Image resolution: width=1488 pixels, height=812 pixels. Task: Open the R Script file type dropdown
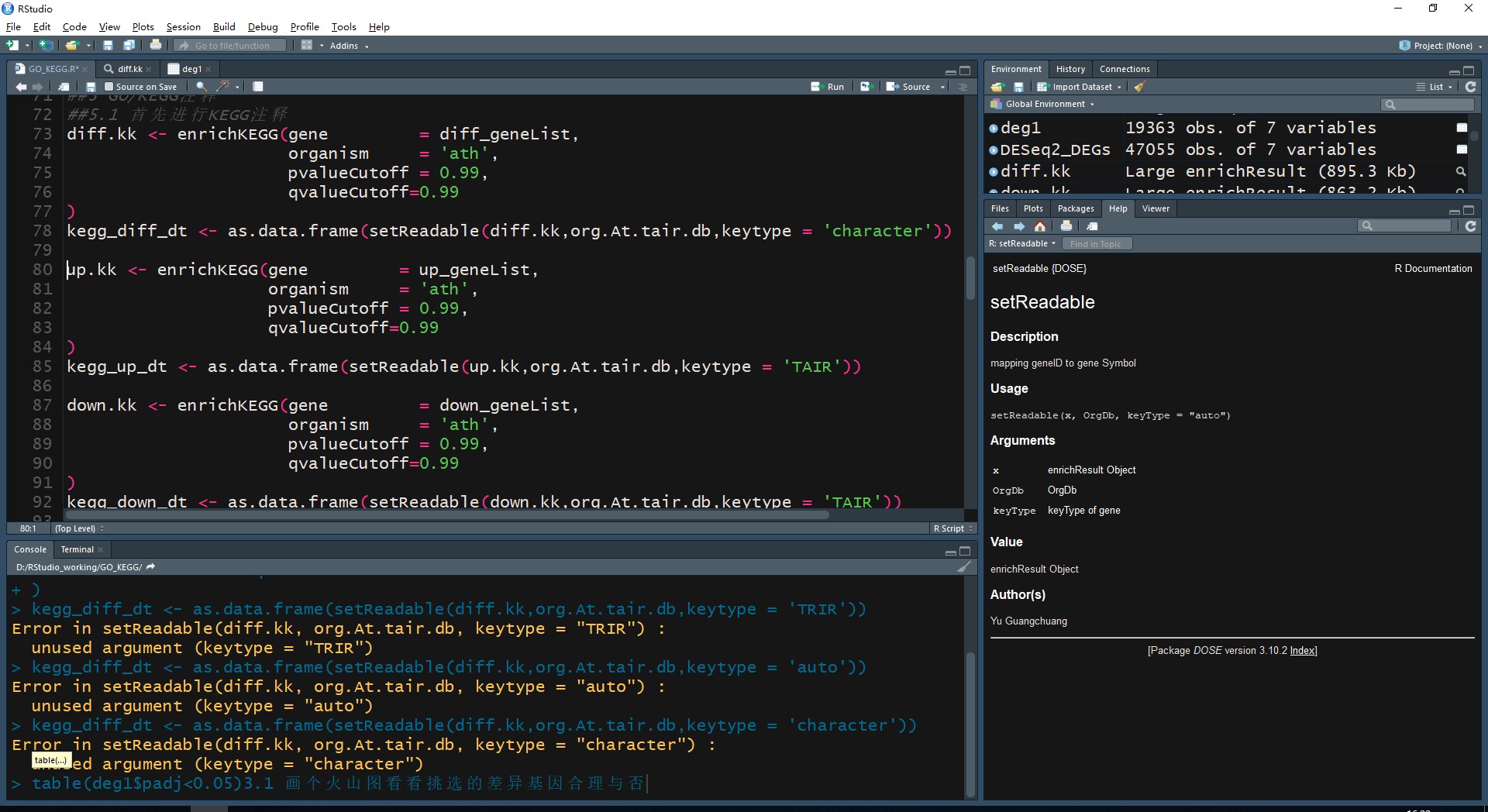[x=952, y=528]
